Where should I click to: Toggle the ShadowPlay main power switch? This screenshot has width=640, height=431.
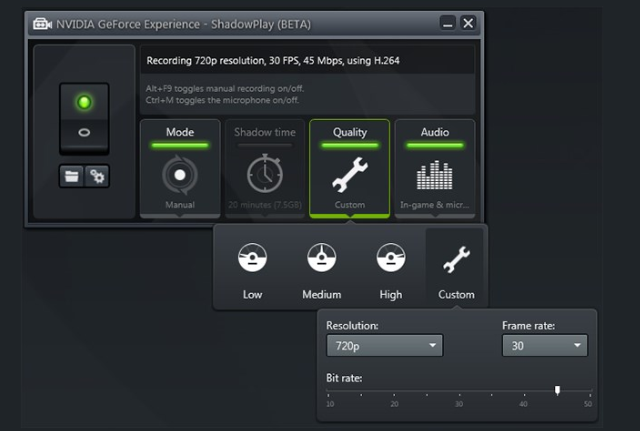click(84, 118)
